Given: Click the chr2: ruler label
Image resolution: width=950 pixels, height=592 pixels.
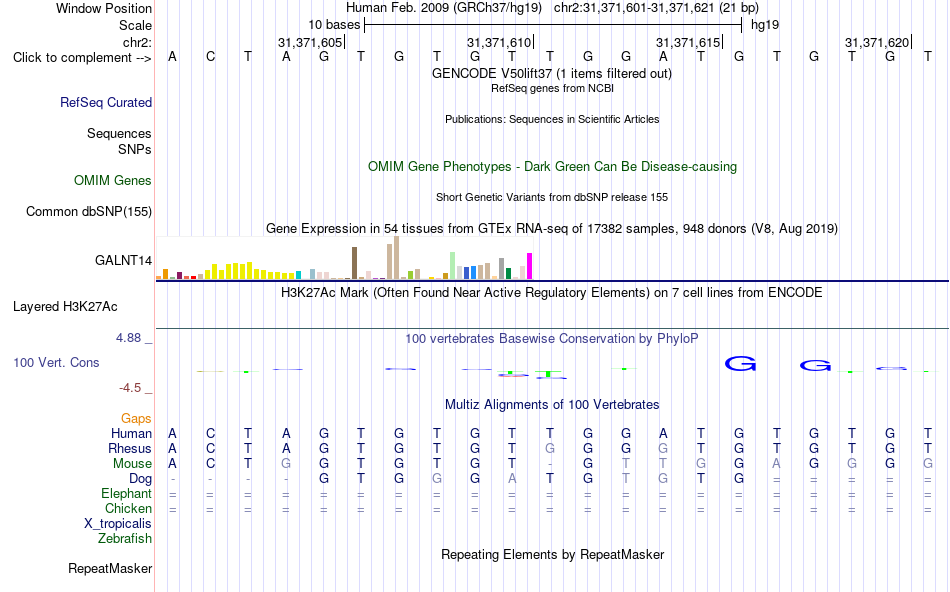Looking at the screenshot, I should click(138, 42).
